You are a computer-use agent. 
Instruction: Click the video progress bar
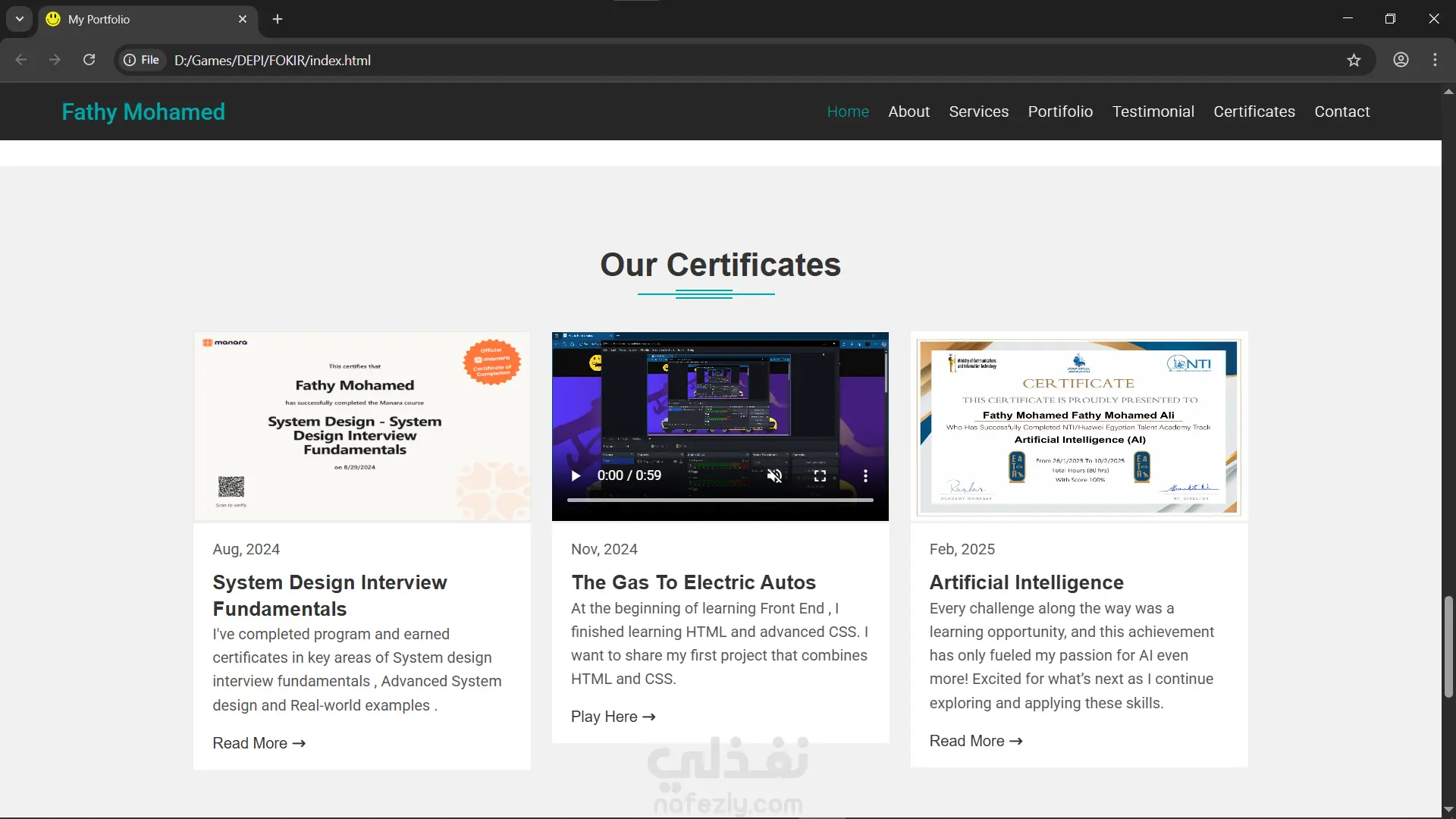pos(720,500)
